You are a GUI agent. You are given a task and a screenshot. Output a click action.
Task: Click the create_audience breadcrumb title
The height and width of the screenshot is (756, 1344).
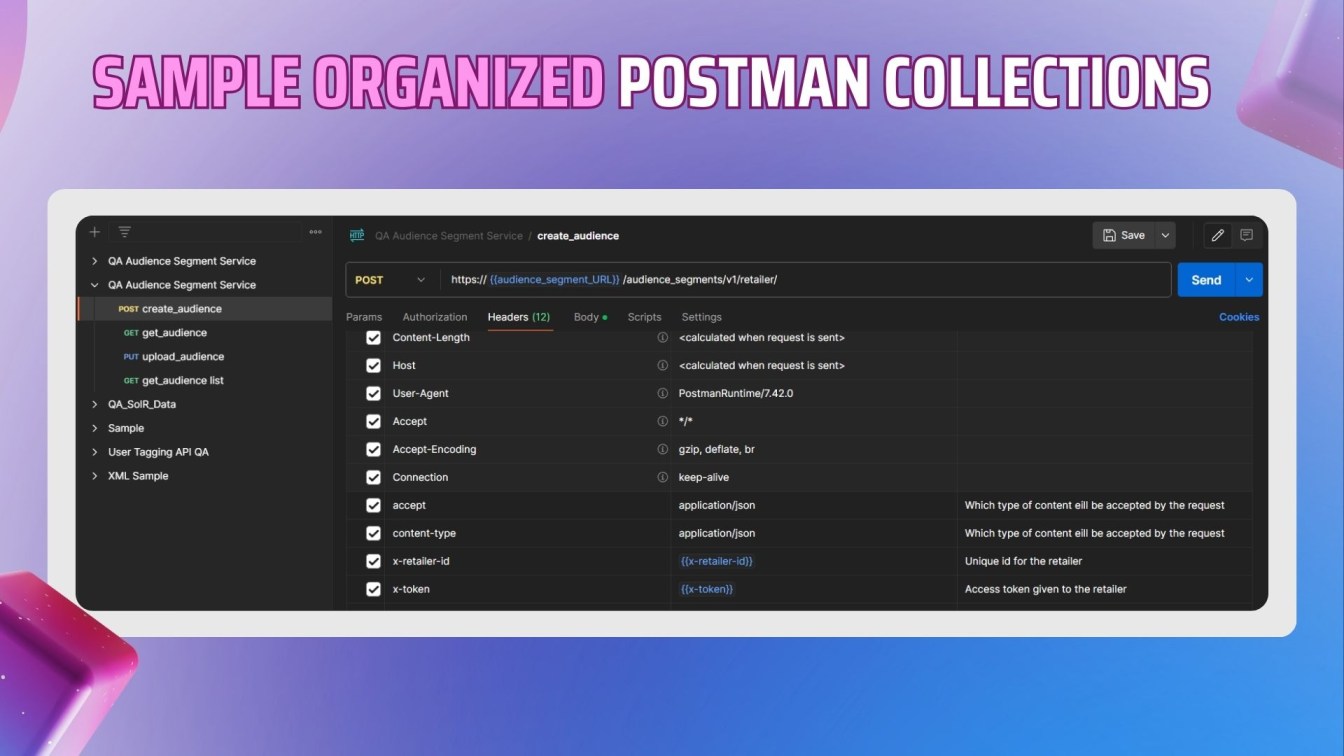(578, 236)
